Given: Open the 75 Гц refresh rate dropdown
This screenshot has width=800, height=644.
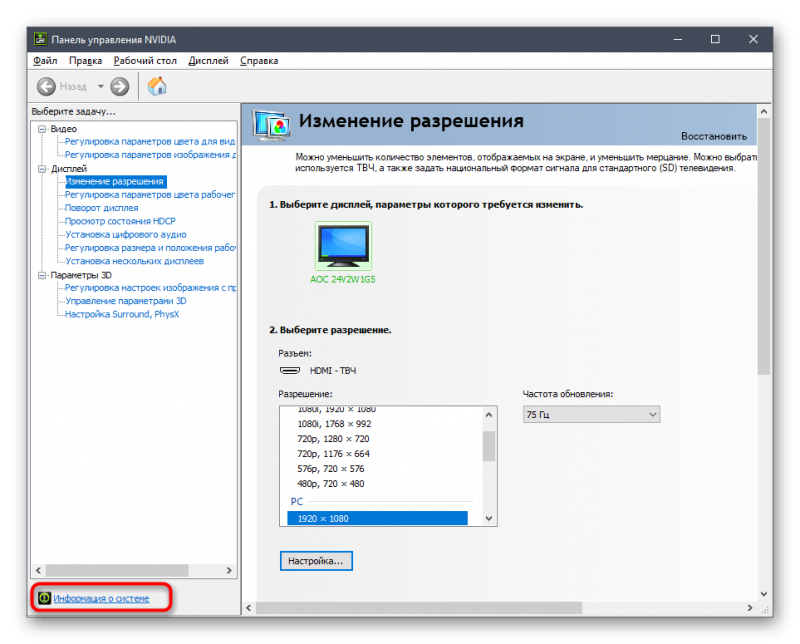Looking at the screenshot, I should [x=591, y=414].
